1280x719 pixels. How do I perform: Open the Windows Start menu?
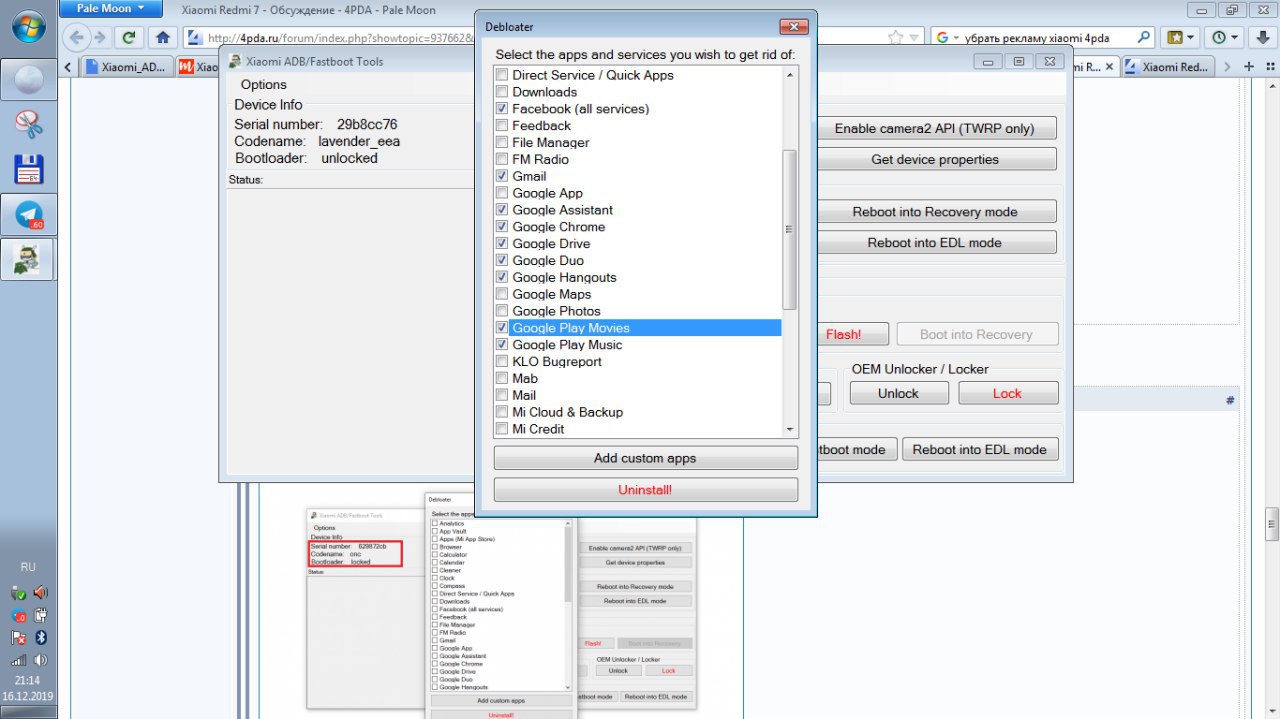pos(28,25)
